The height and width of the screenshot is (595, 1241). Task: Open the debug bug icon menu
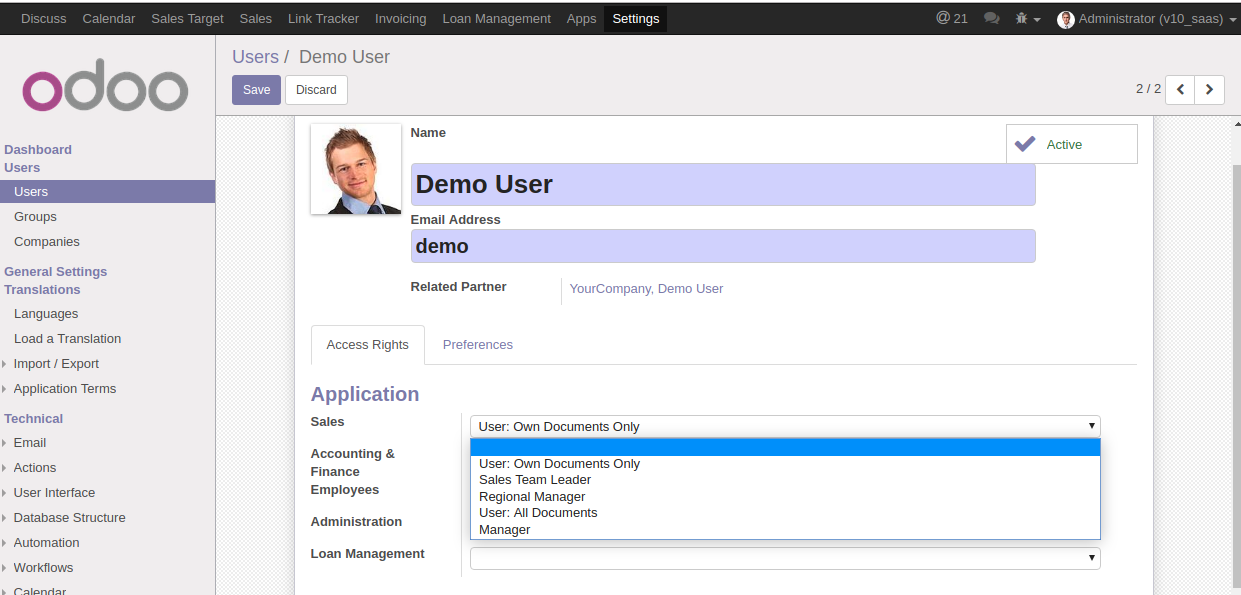[x=1027, y=19]
